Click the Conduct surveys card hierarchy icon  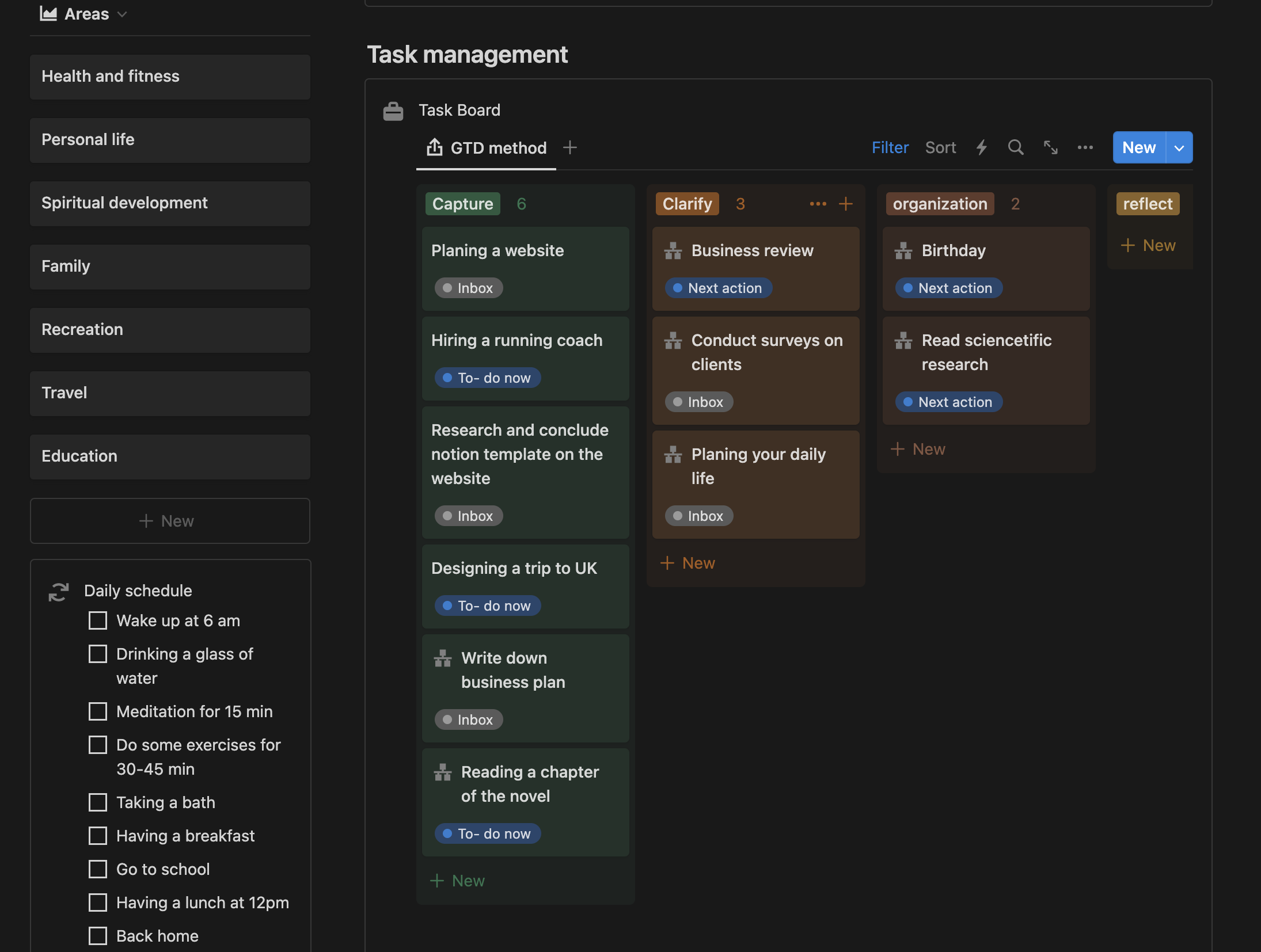673,341
